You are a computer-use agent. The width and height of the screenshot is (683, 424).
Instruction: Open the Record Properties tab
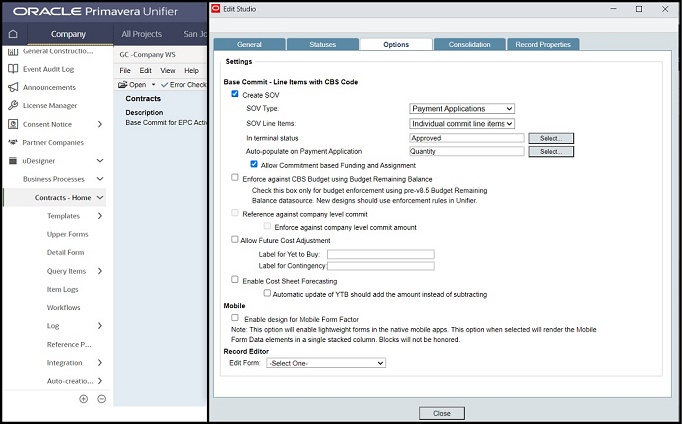click(543, 44)
